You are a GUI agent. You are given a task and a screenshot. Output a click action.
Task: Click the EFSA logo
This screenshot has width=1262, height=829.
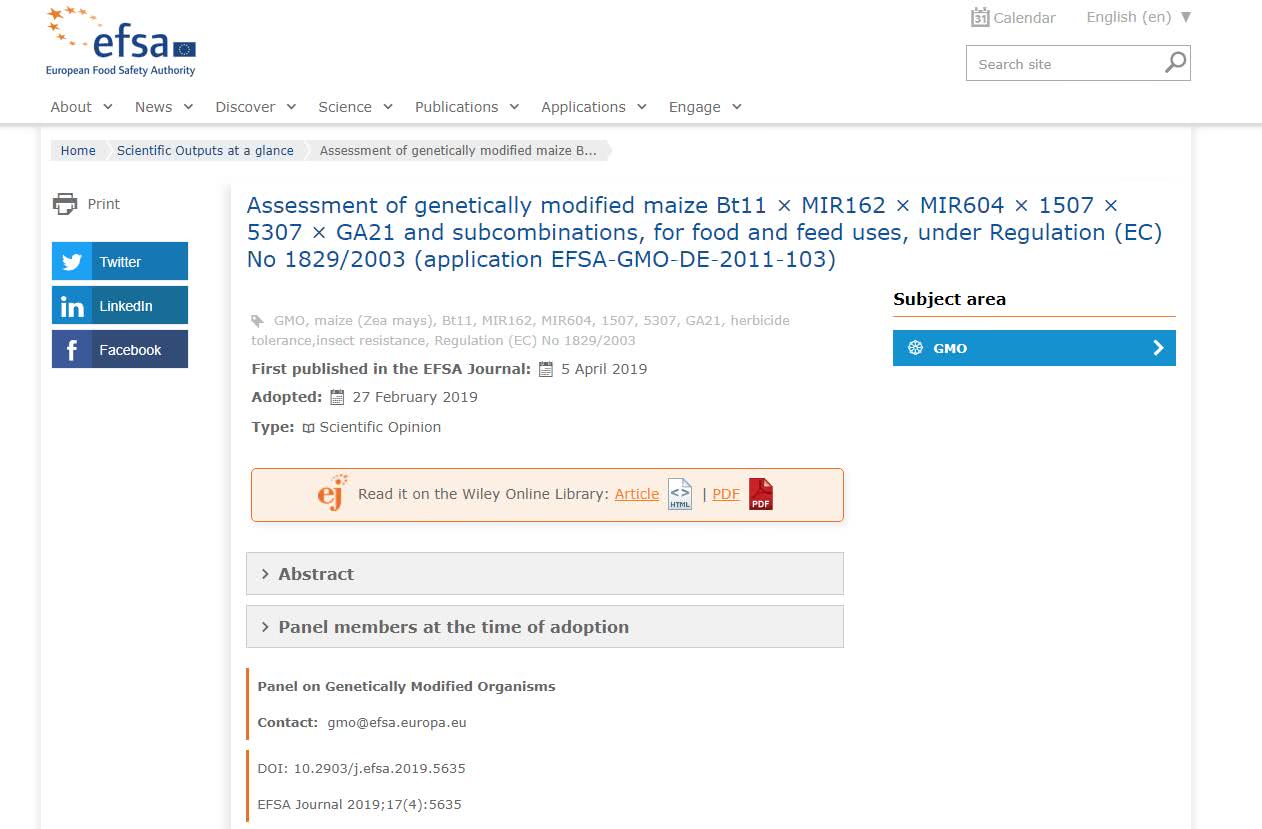pyautogui.click(x=121, y=43)
